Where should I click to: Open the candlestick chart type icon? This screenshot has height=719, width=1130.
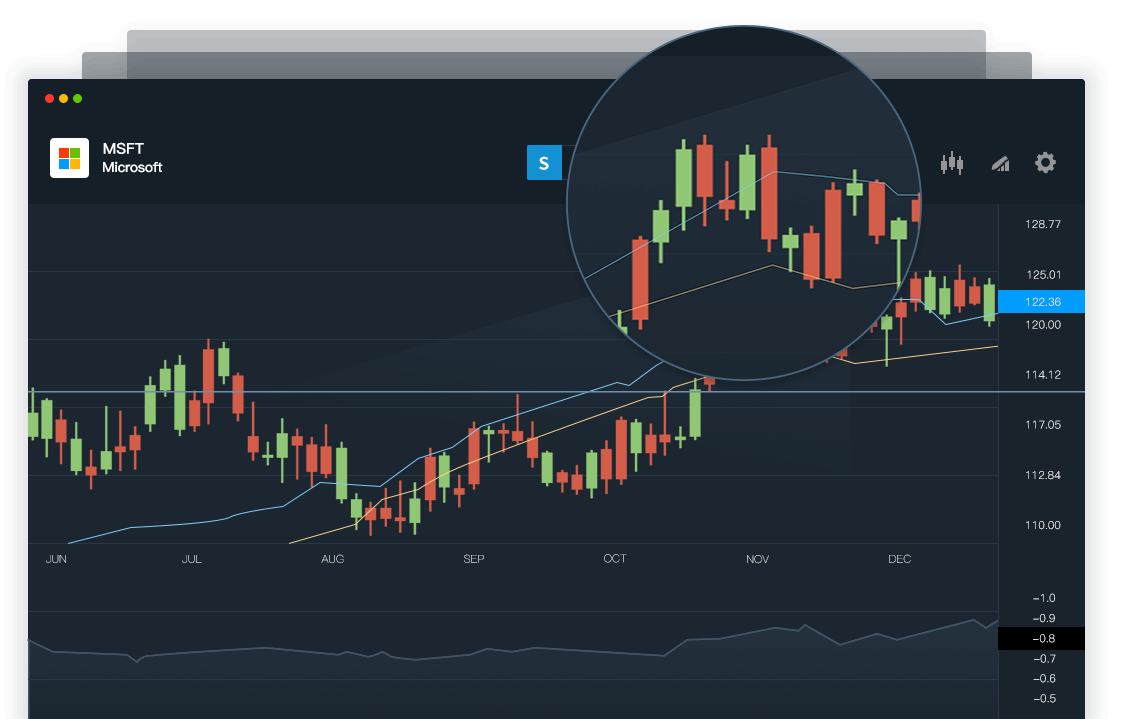[952, 164]
